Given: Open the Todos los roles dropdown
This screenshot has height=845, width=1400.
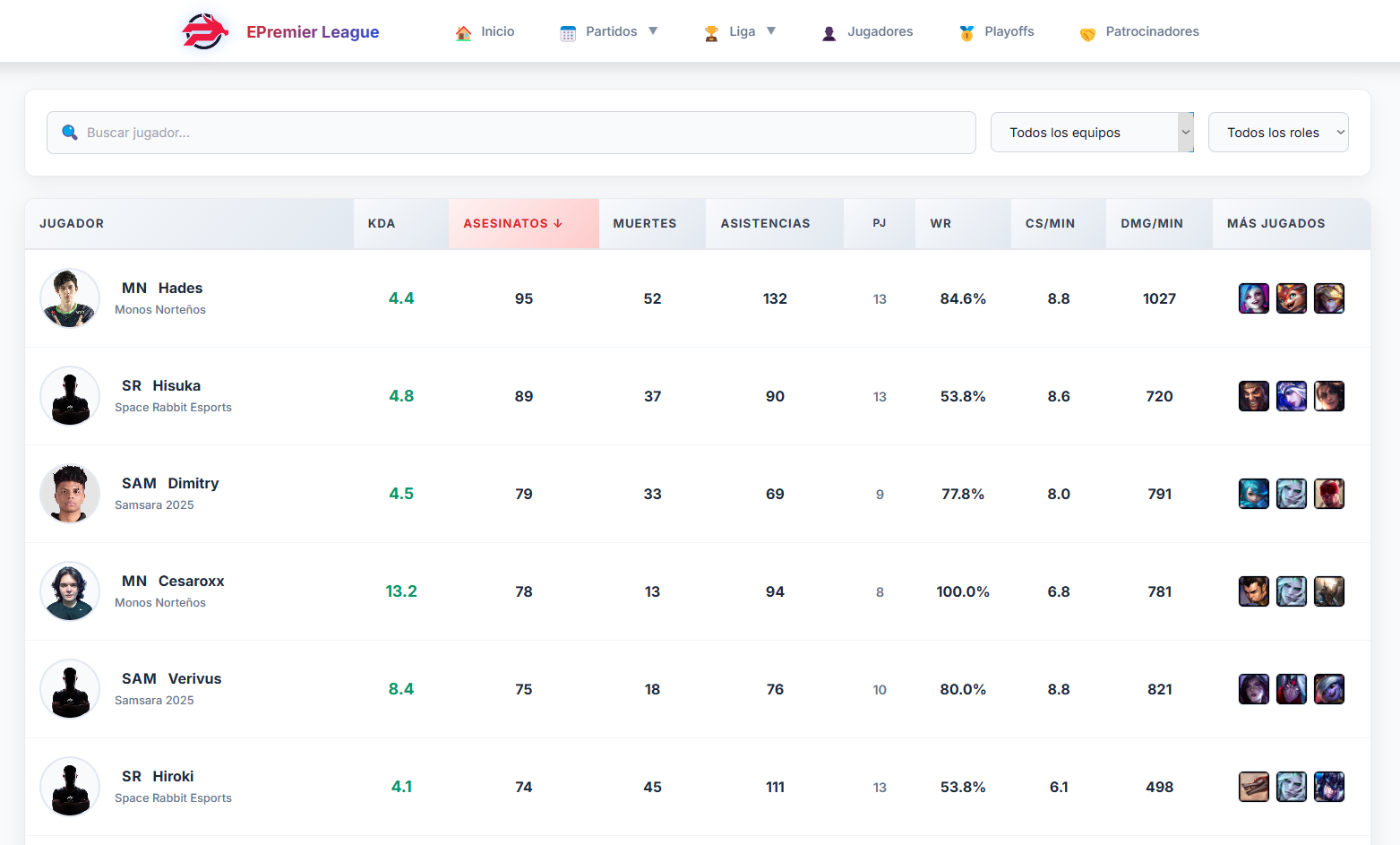Looking at the screenshot, I should pyautogui.click(x=1277, y=133).
